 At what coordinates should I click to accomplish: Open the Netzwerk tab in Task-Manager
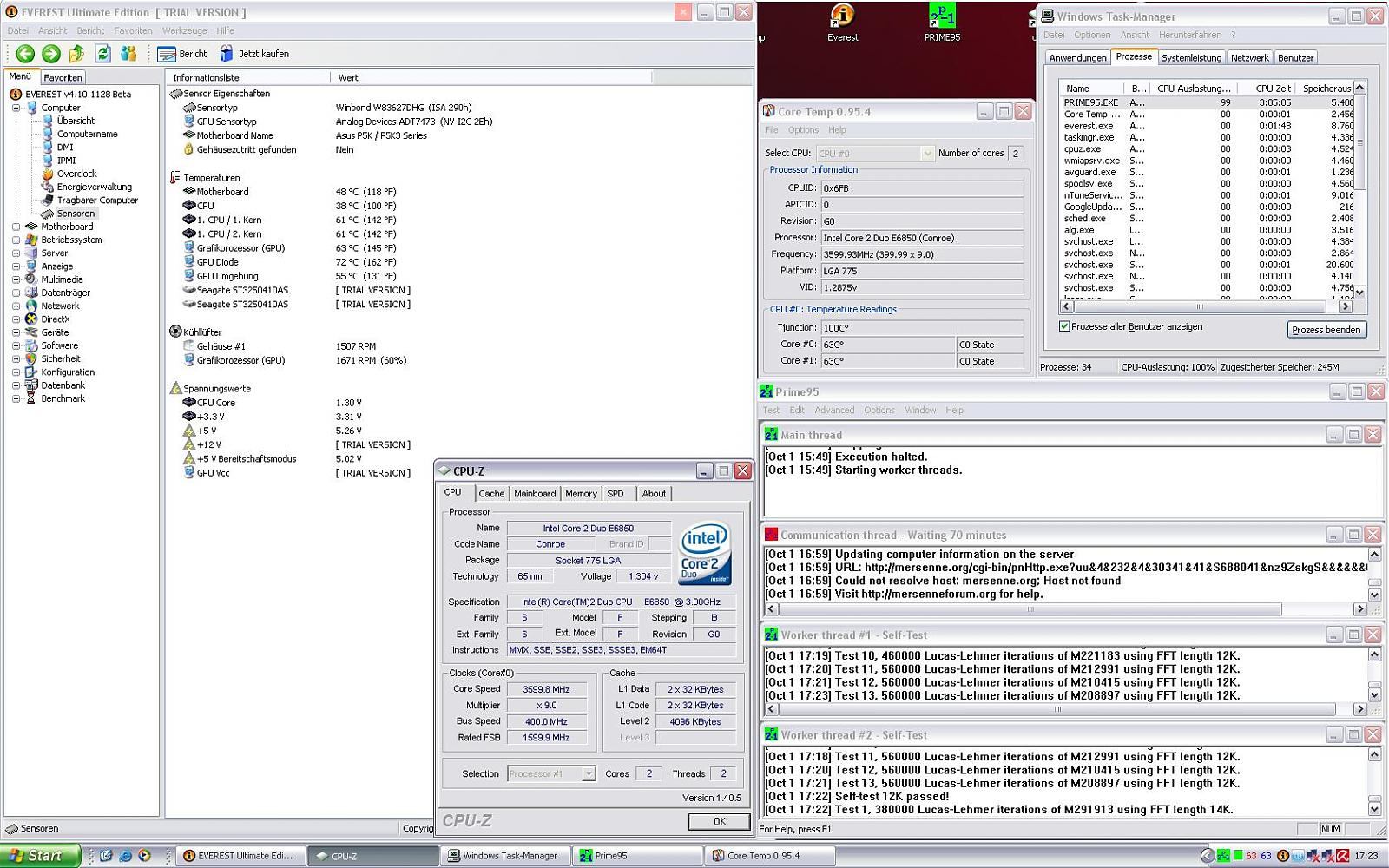1249,58
